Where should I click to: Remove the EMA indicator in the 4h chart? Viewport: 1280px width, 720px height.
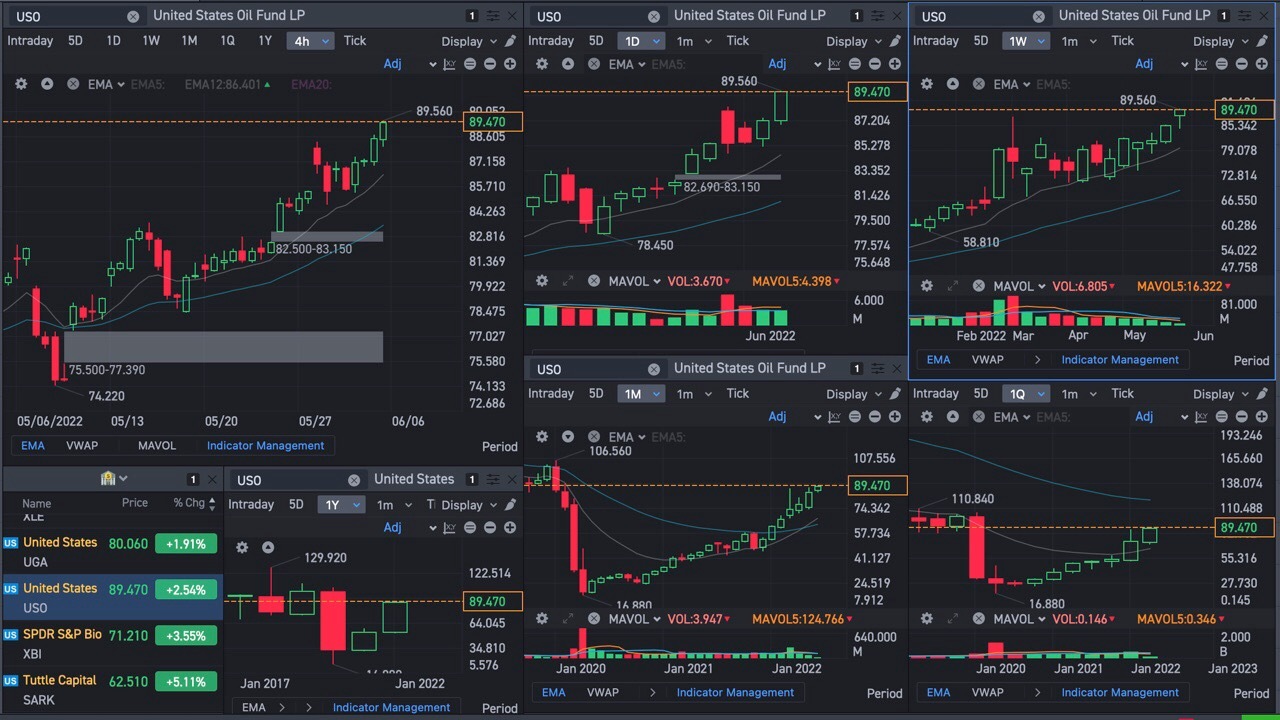click(x=73, y=84)
